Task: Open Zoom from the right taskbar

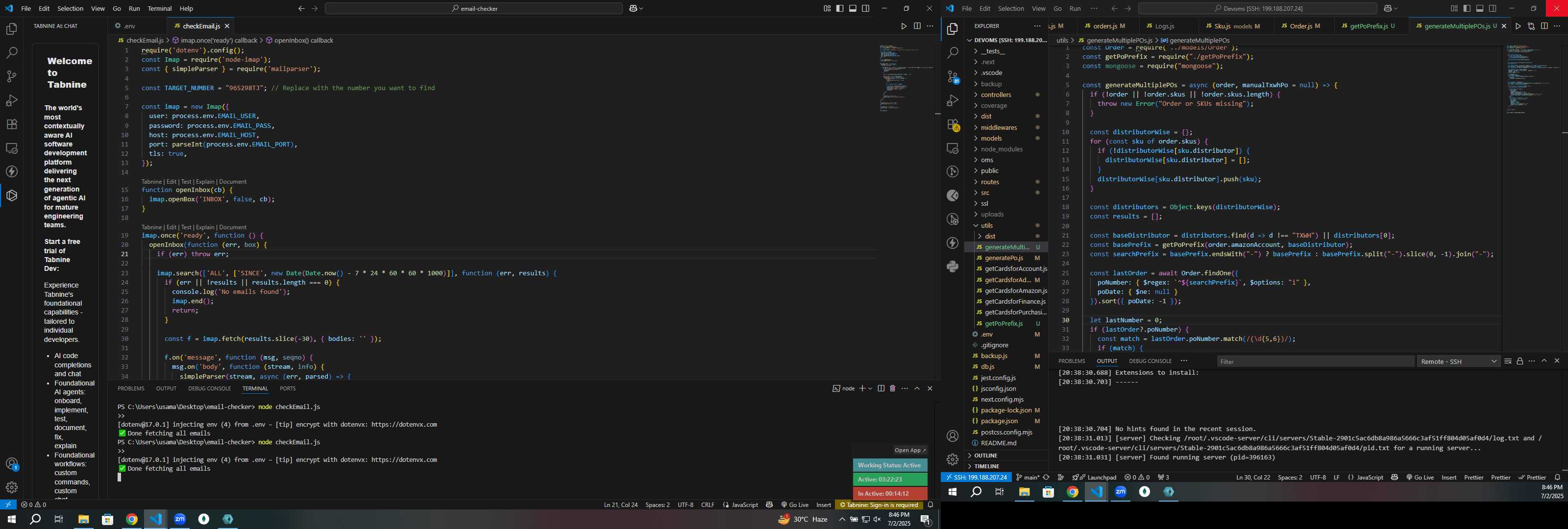Action: [1121, 492]
